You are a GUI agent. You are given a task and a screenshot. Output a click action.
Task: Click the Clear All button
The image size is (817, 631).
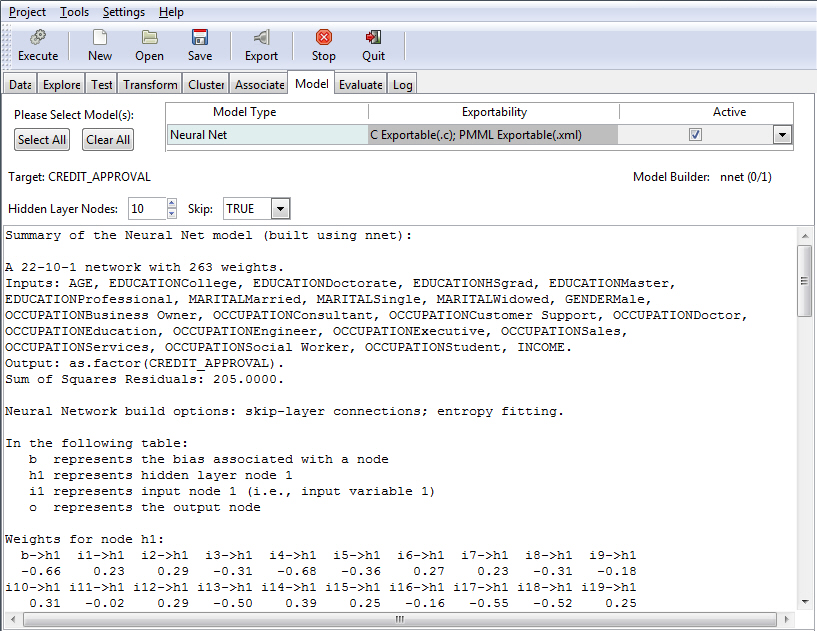pos(108,140)
